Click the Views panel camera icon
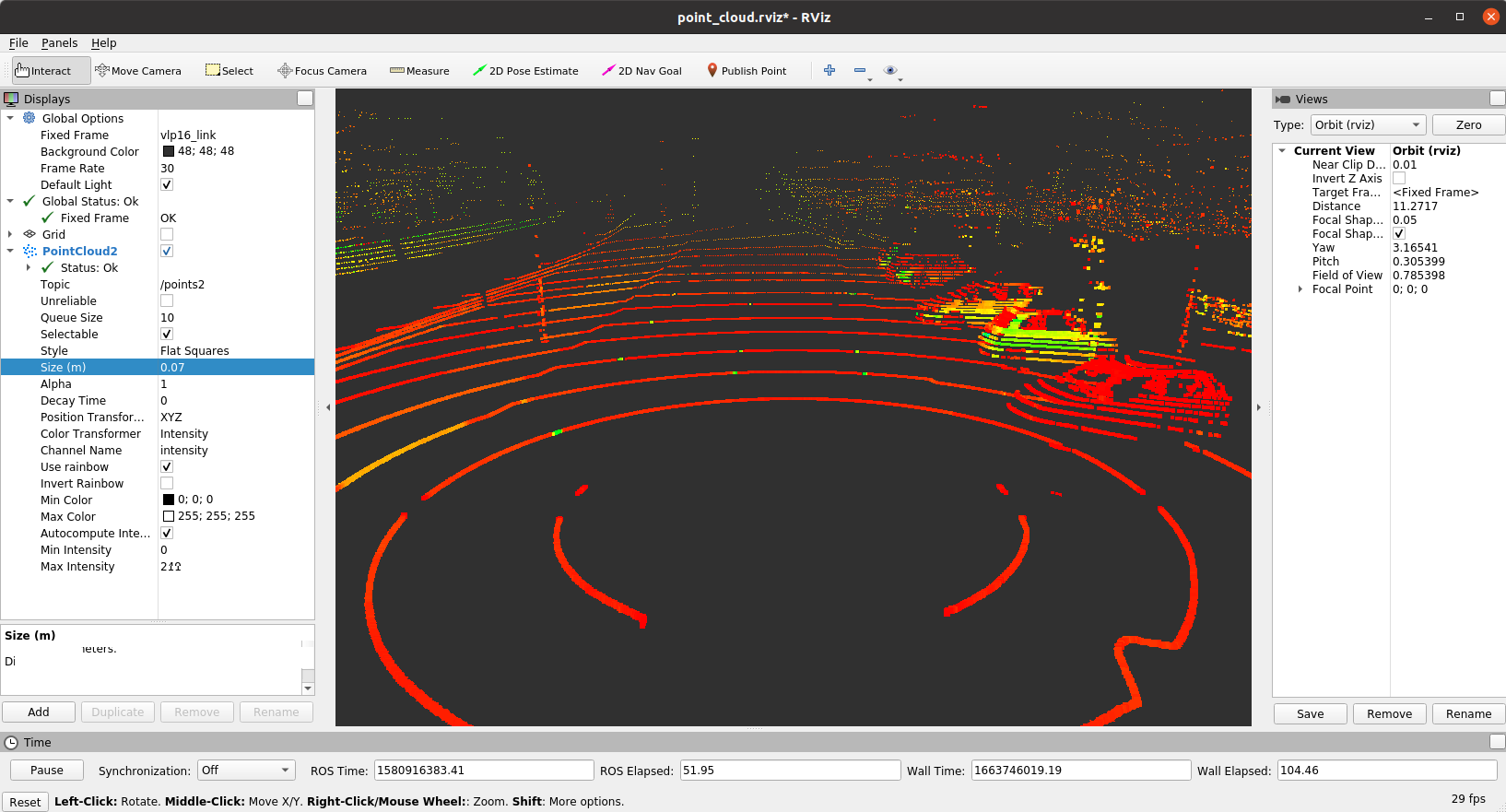 pos(1282,99)
